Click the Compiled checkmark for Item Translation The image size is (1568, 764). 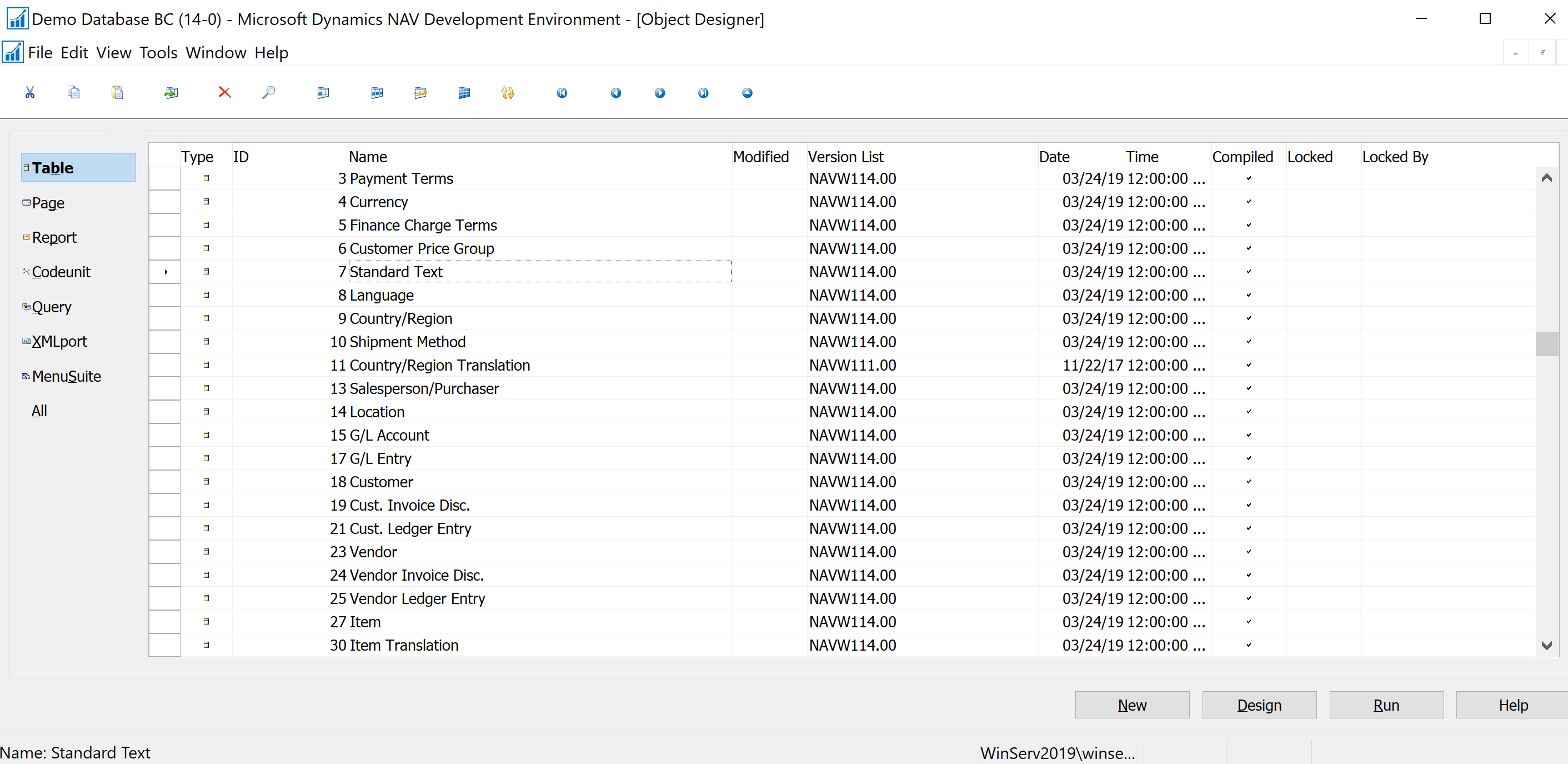(1249, 645)
